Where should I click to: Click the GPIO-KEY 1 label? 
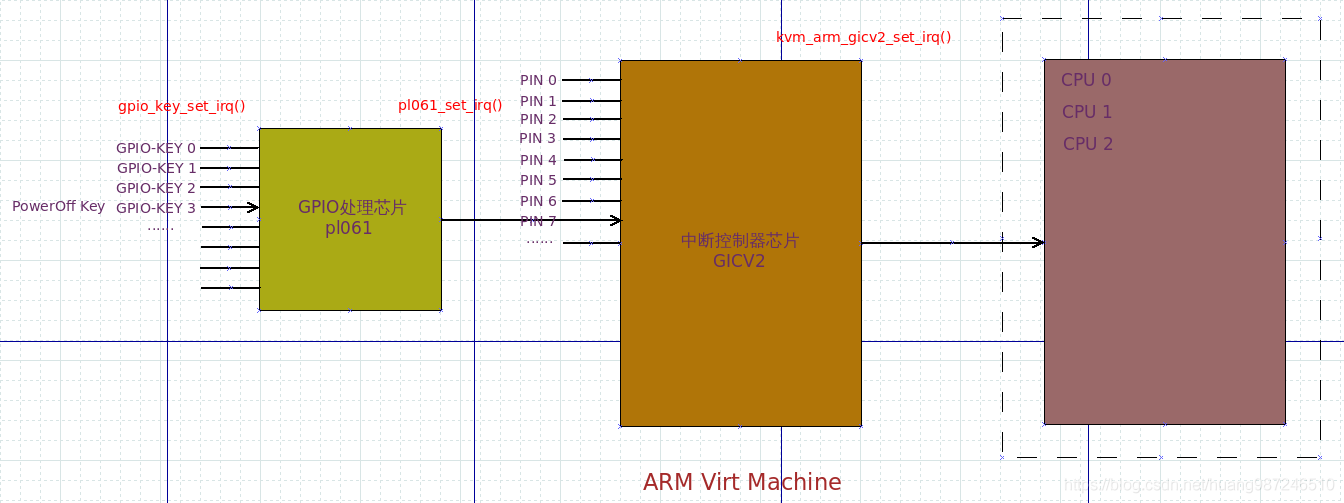pyautogui.click(x=156, y=168)
